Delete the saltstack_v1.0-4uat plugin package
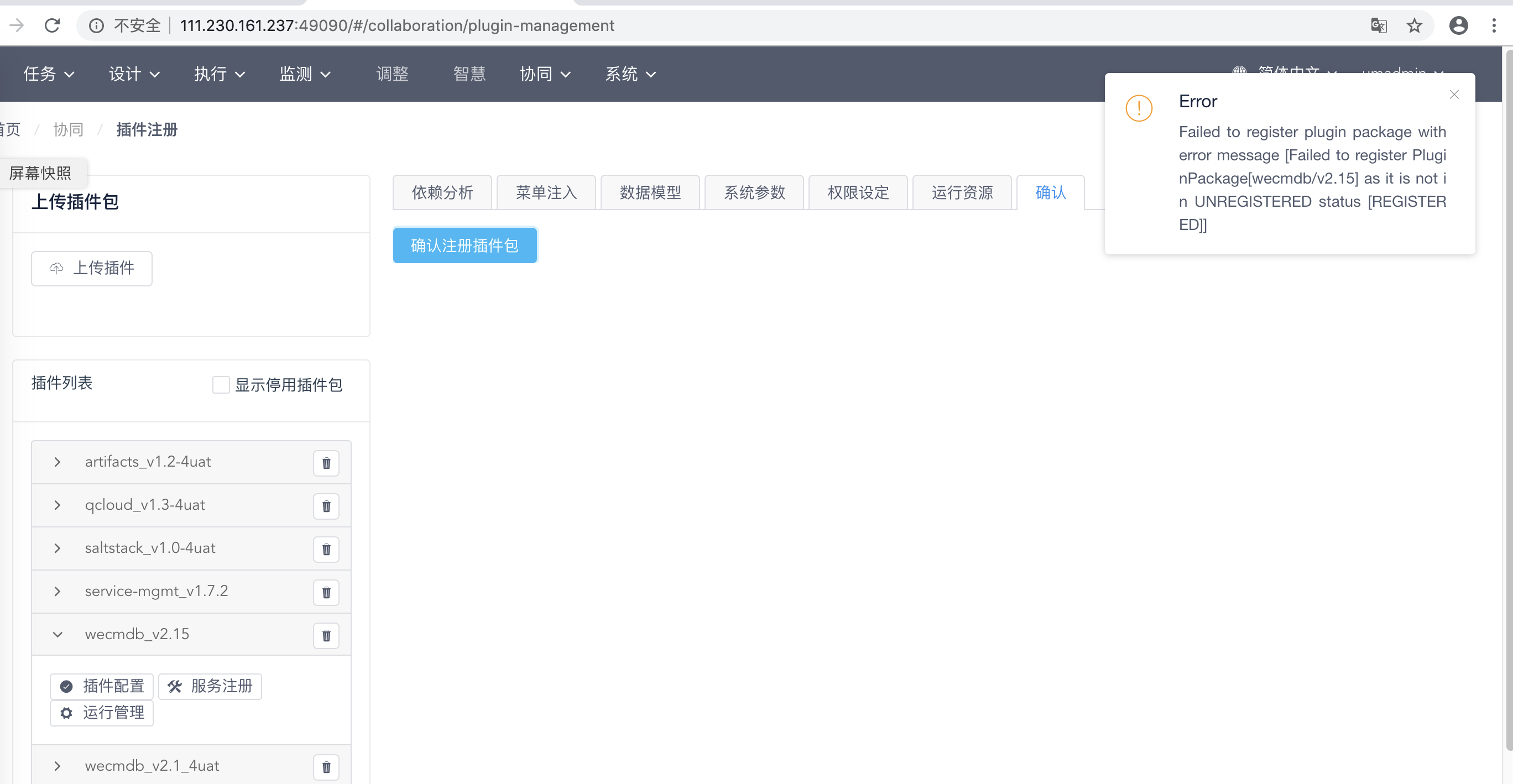The image size is (1513, 784). [x=326, y=549]
